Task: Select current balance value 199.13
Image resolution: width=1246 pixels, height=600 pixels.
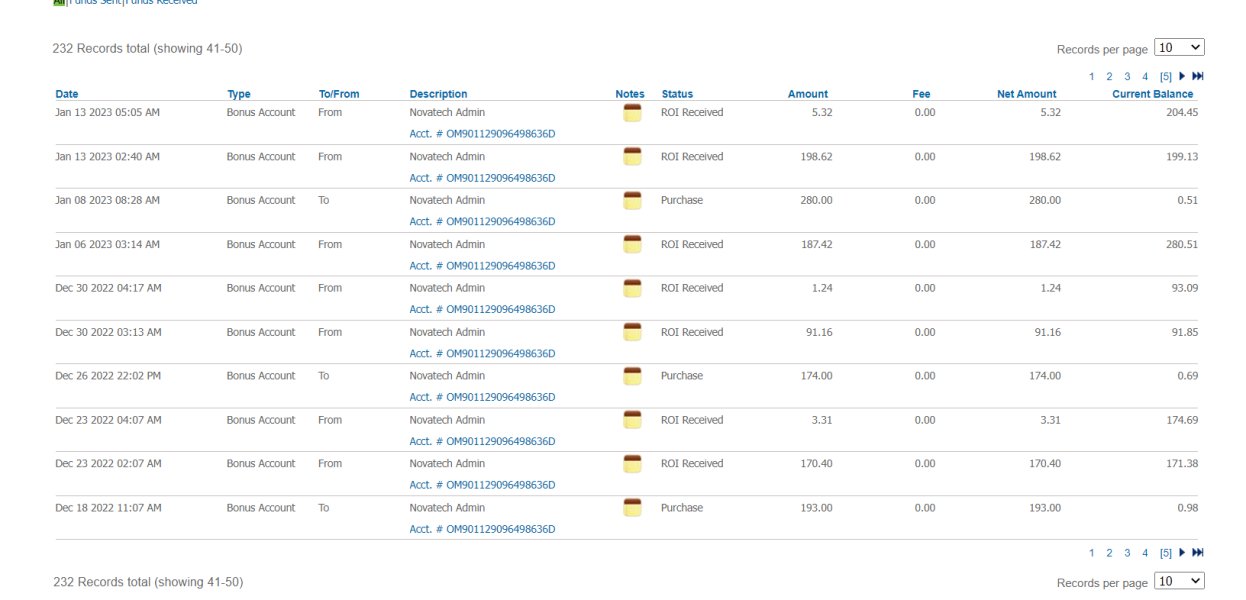Action: coord(1181,157)
